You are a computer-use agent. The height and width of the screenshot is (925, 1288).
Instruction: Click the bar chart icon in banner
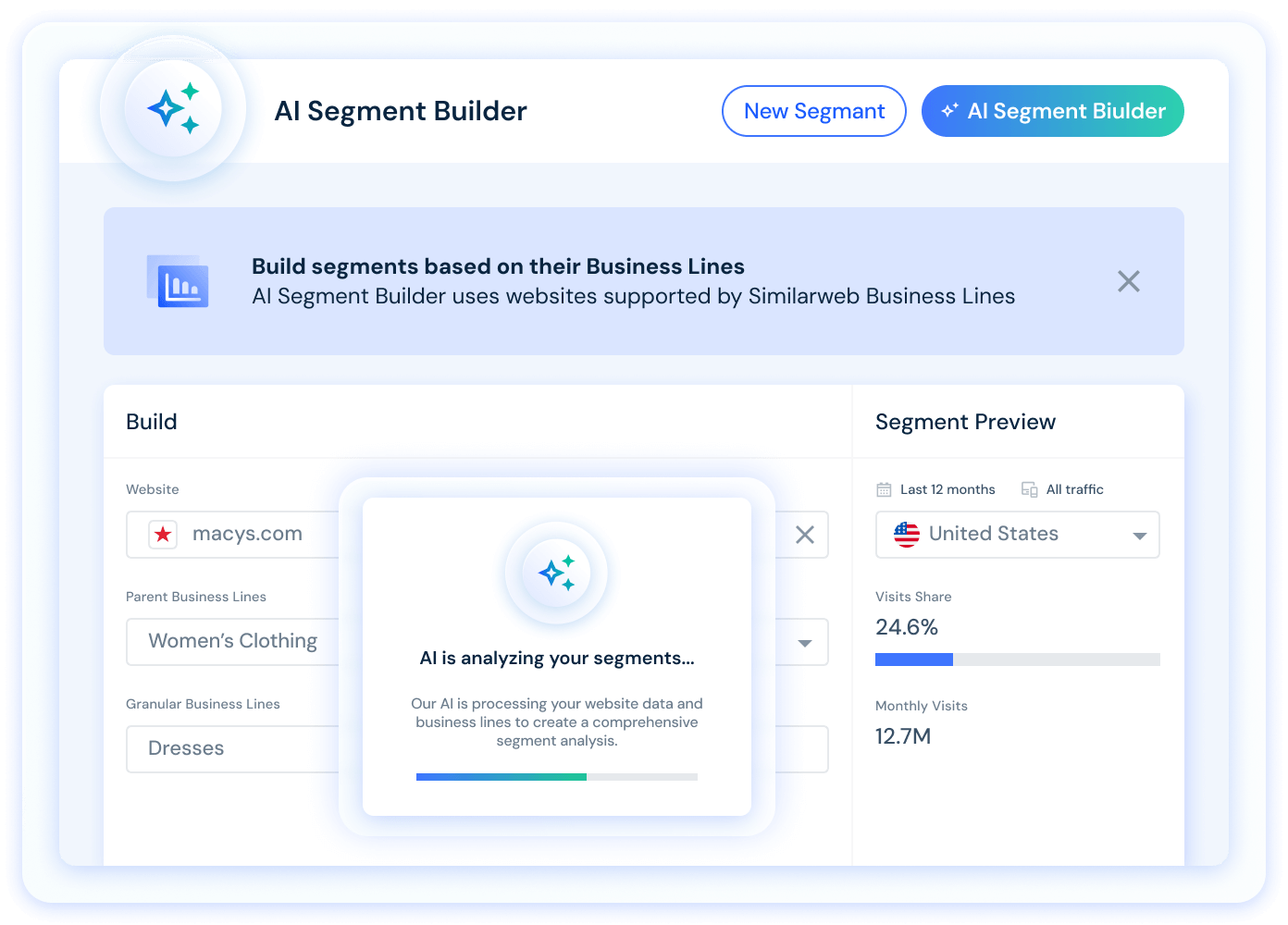(x=179, y=281)
